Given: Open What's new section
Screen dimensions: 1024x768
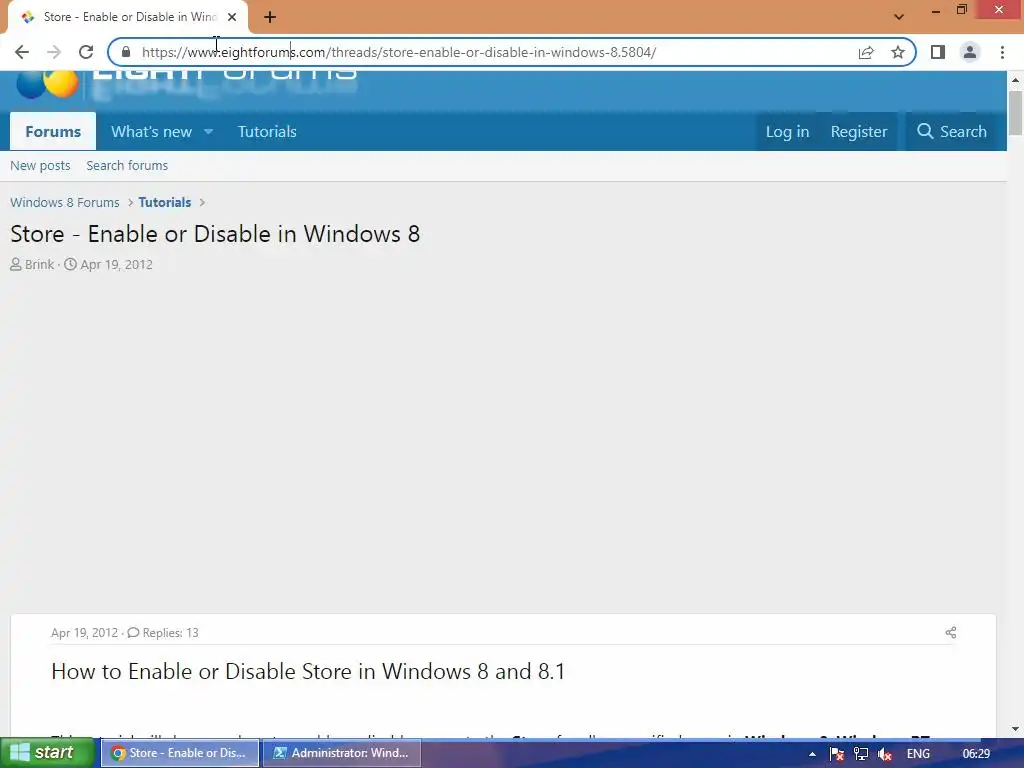Looking at the screenshot, I should 152,131.
